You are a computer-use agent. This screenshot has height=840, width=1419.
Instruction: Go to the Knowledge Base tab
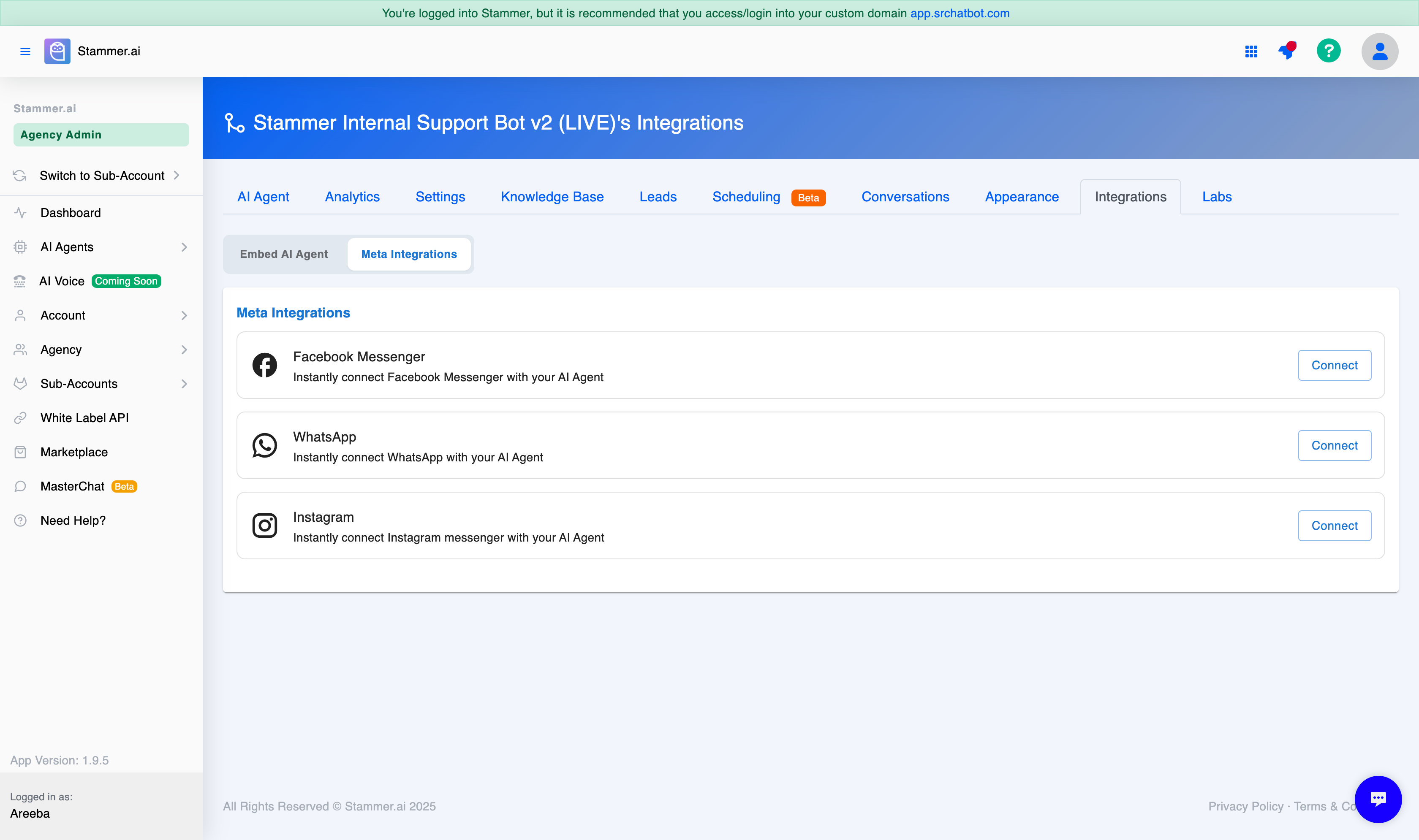552,197
